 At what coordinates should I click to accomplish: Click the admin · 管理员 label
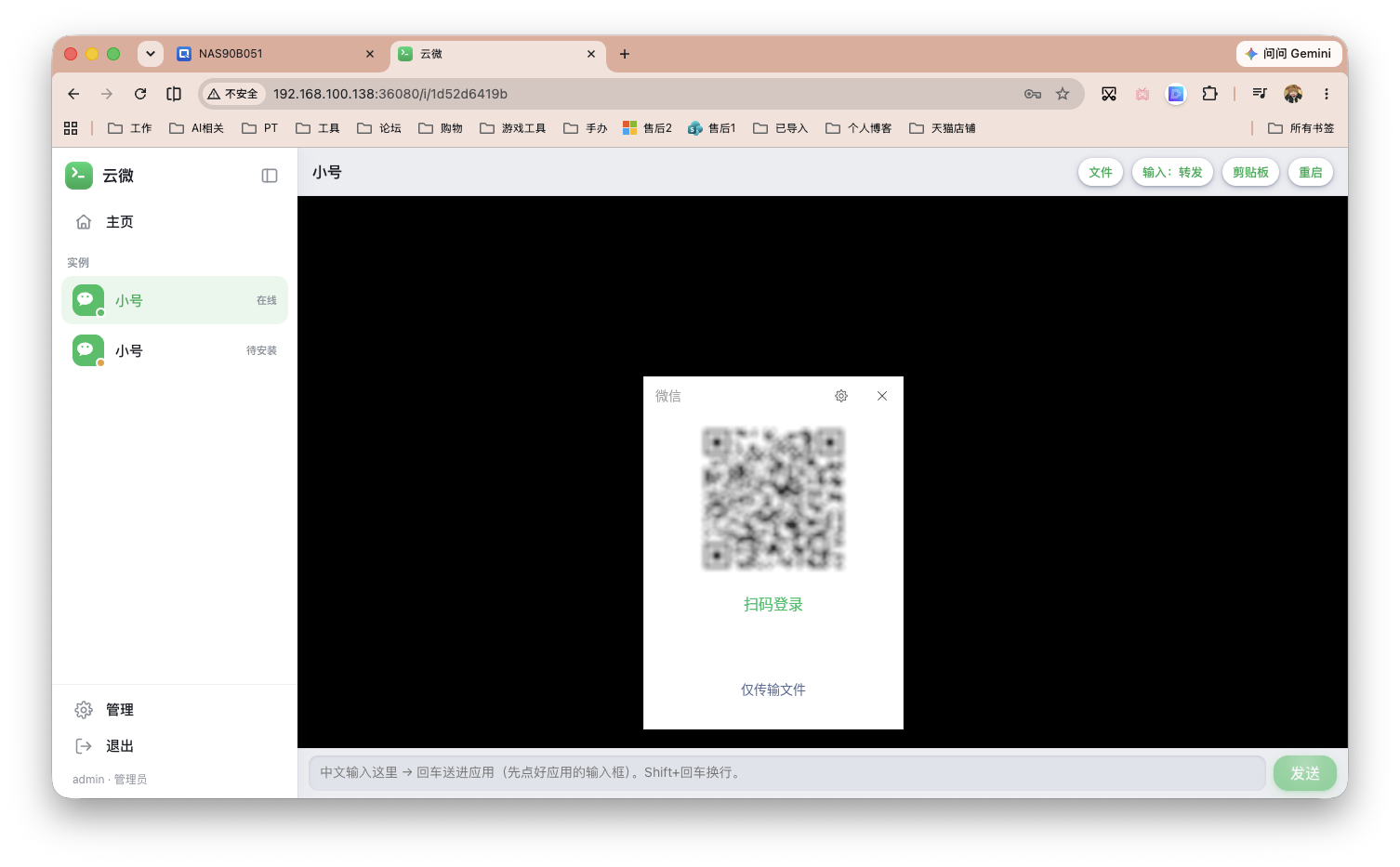pos(110,780)
